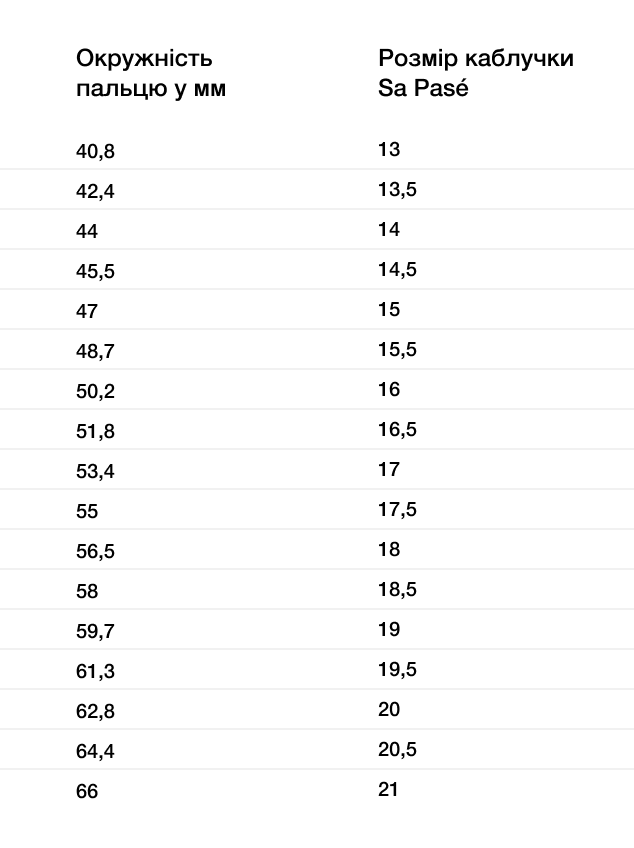Pick ring size 19,5
The height and width of the screenshot is (848, 634).
tap(397, 670)
